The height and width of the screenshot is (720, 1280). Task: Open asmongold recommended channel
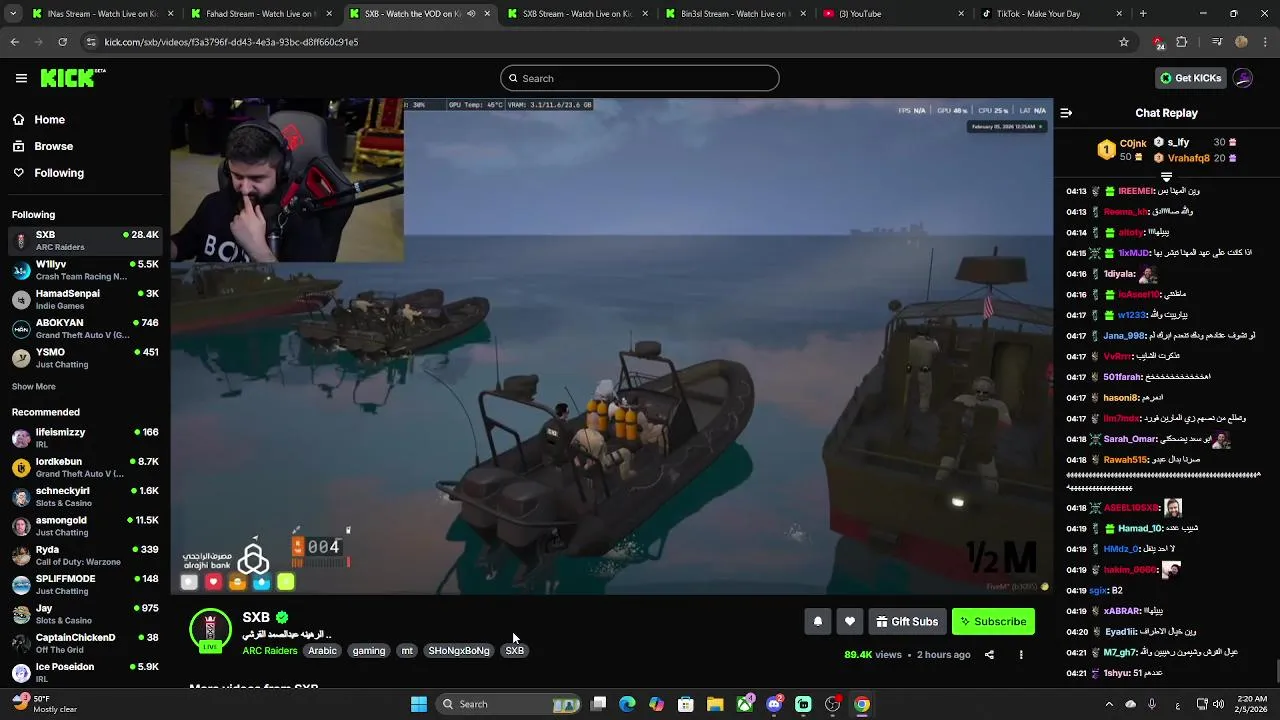[x=85, y=526]
